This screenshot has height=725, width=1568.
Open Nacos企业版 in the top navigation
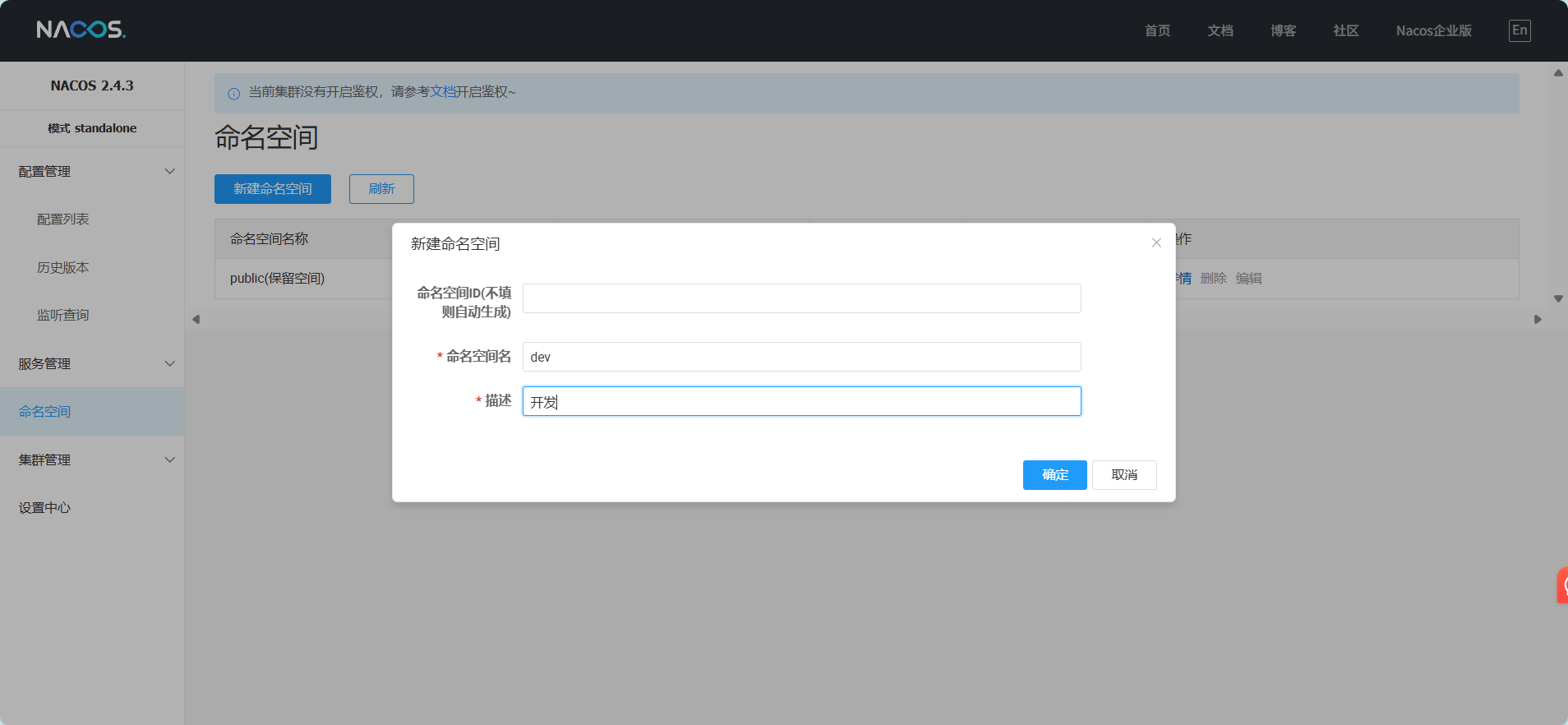click(1433, 30)
